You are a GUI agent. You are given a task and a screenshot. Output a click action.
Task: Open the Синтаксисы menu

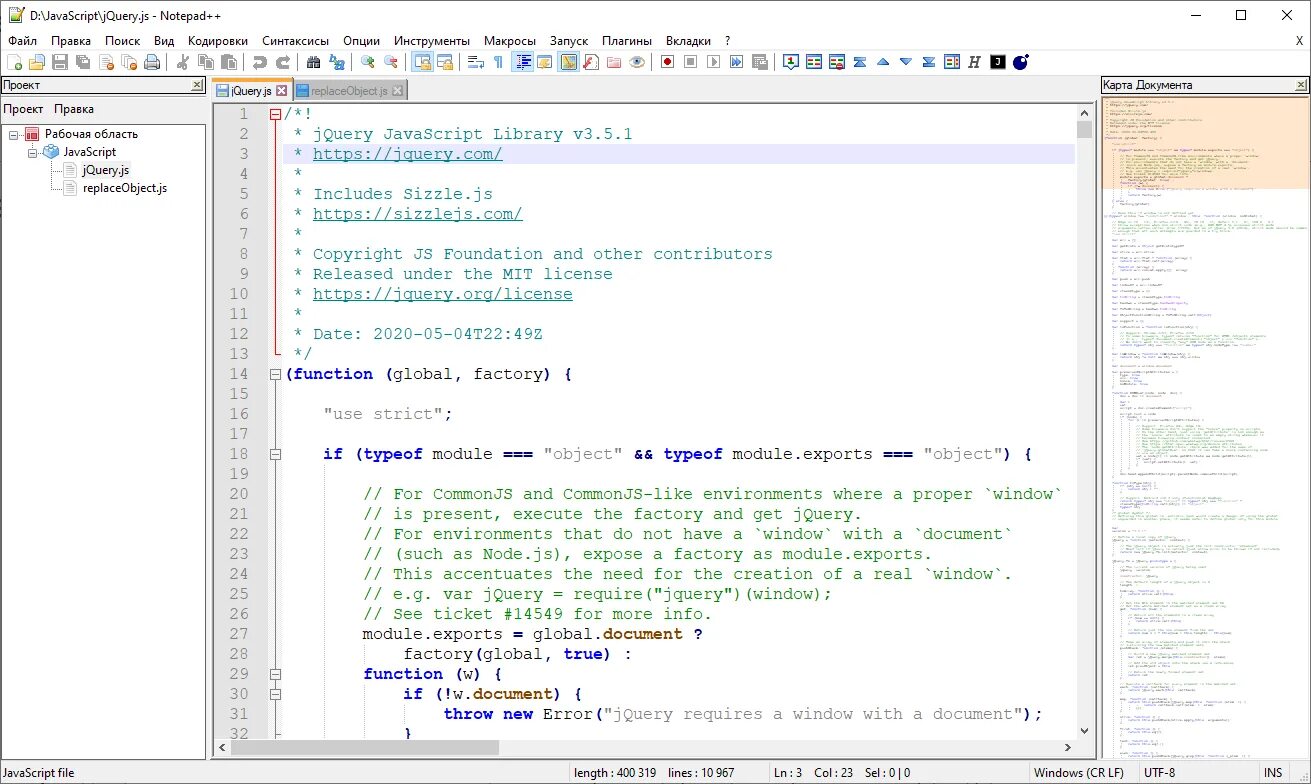pos(295,41)
